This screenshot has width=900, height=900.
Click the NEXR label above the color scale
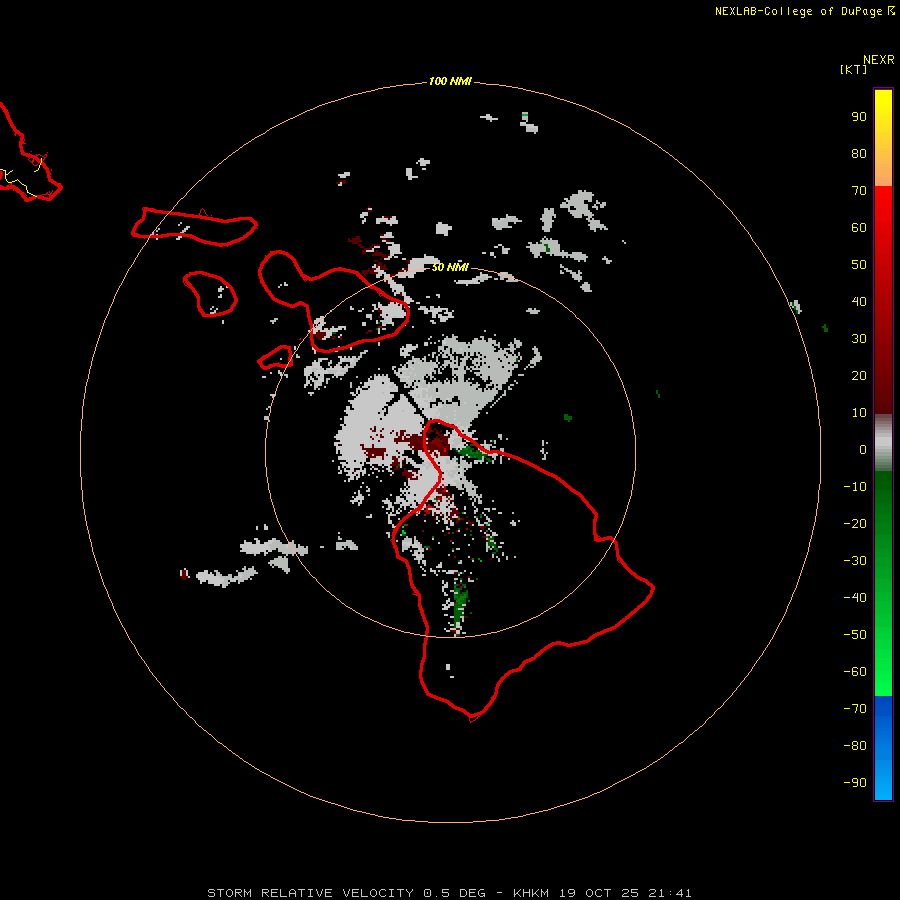point(878,60)
